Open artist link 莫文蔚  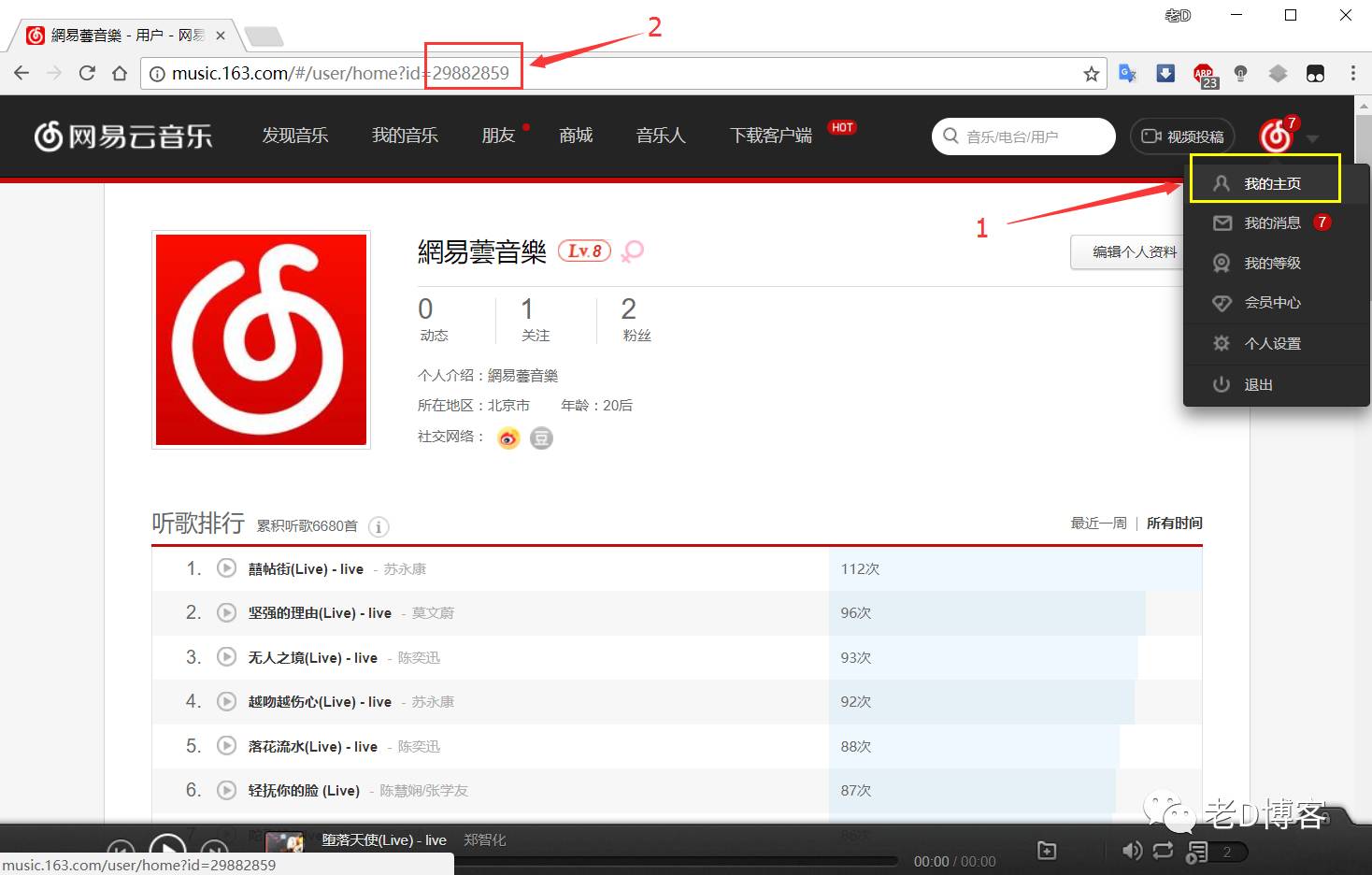pos(433,613)
